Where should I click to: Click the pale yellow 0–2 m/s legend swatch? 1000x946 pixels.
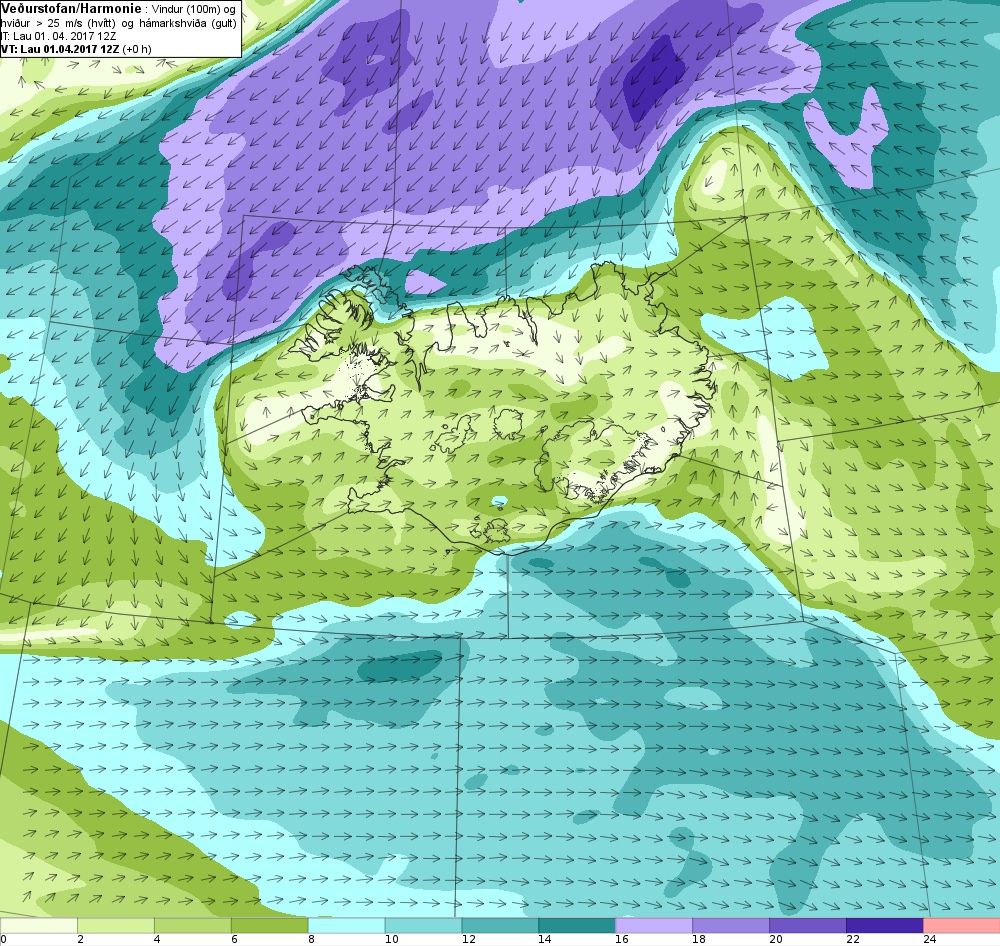[39, 925]
